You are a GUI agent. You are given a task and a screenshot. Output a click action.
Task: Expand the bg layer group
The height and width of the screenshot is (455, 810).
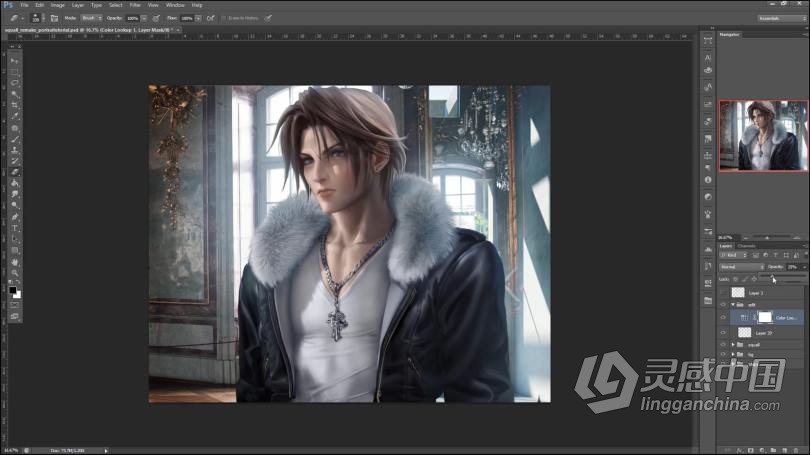(733, 354)
